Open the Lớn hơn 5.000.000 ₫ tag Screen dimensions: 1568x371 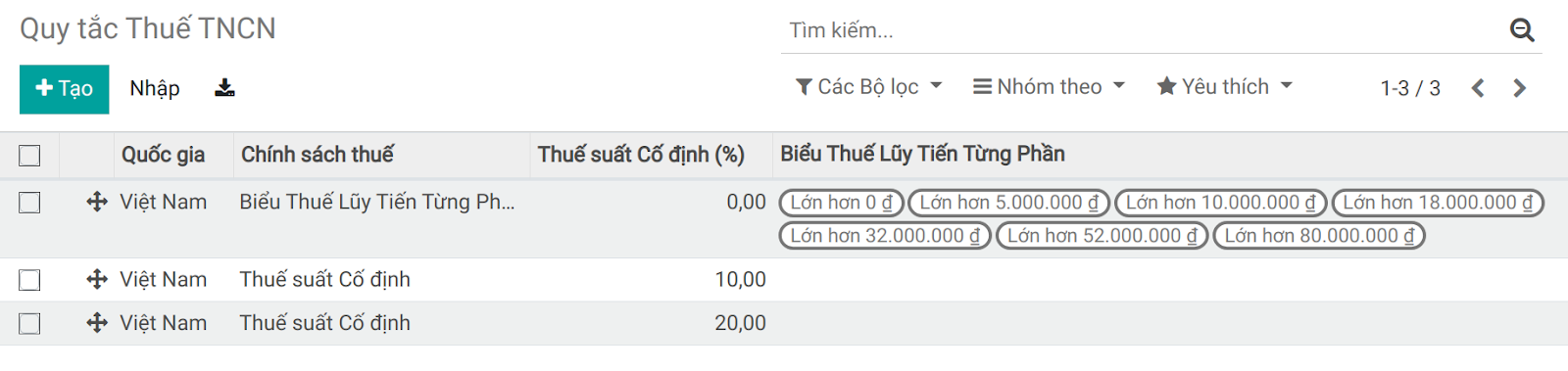click(x=1008, y=203)
